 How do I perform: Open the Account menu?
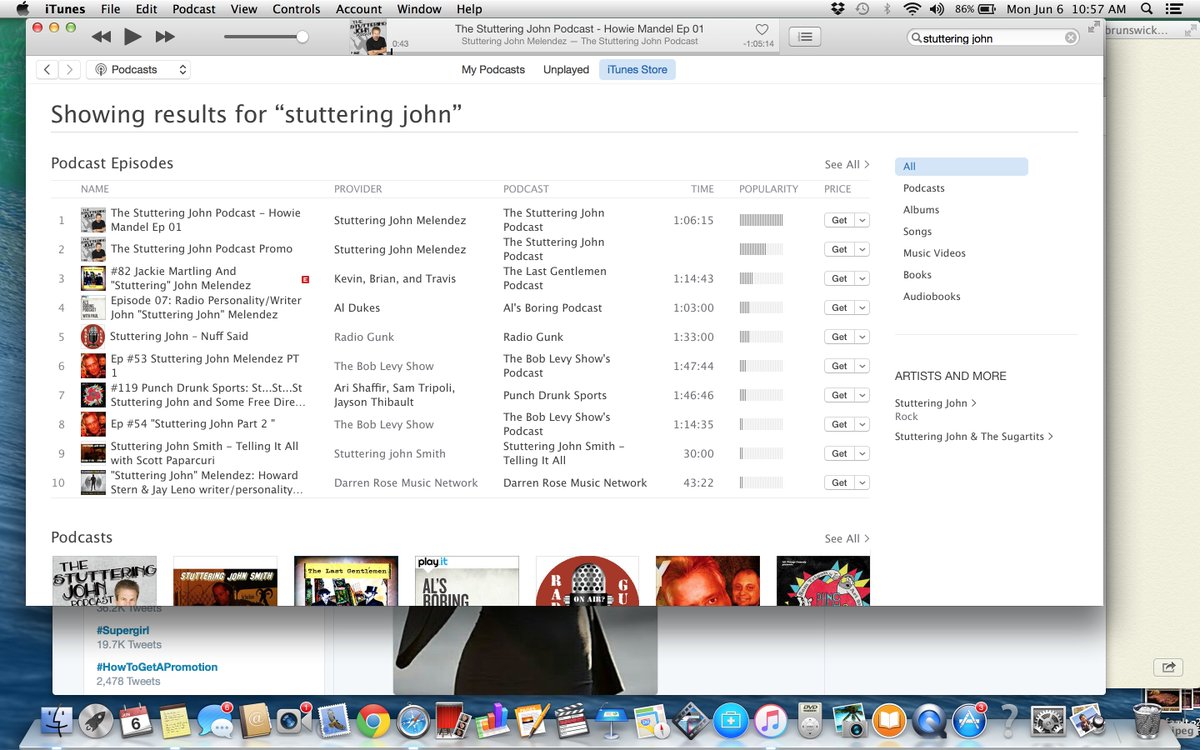(359, 9)
